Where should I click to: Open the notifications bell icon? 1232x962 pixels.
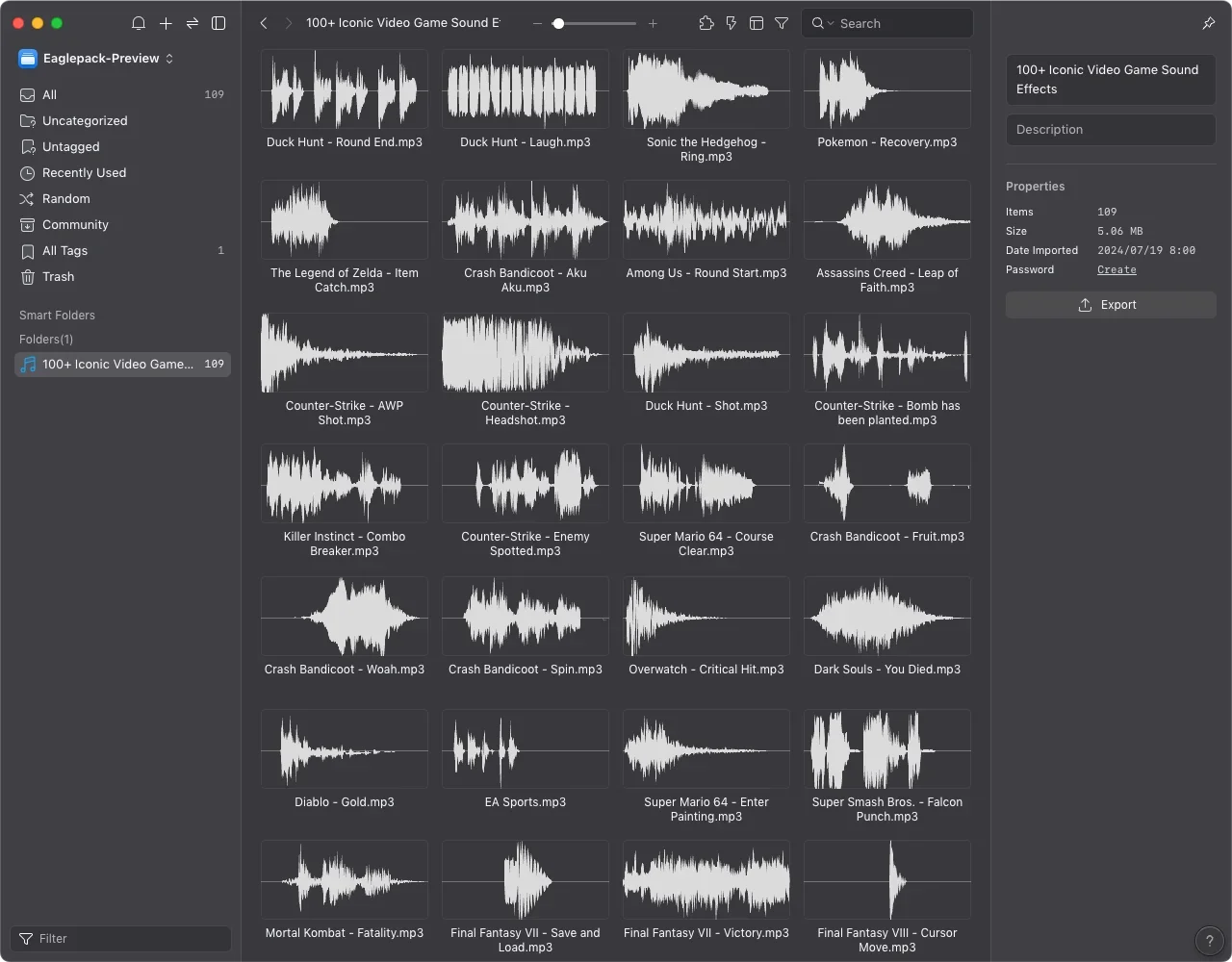click(x=139, y=23)
